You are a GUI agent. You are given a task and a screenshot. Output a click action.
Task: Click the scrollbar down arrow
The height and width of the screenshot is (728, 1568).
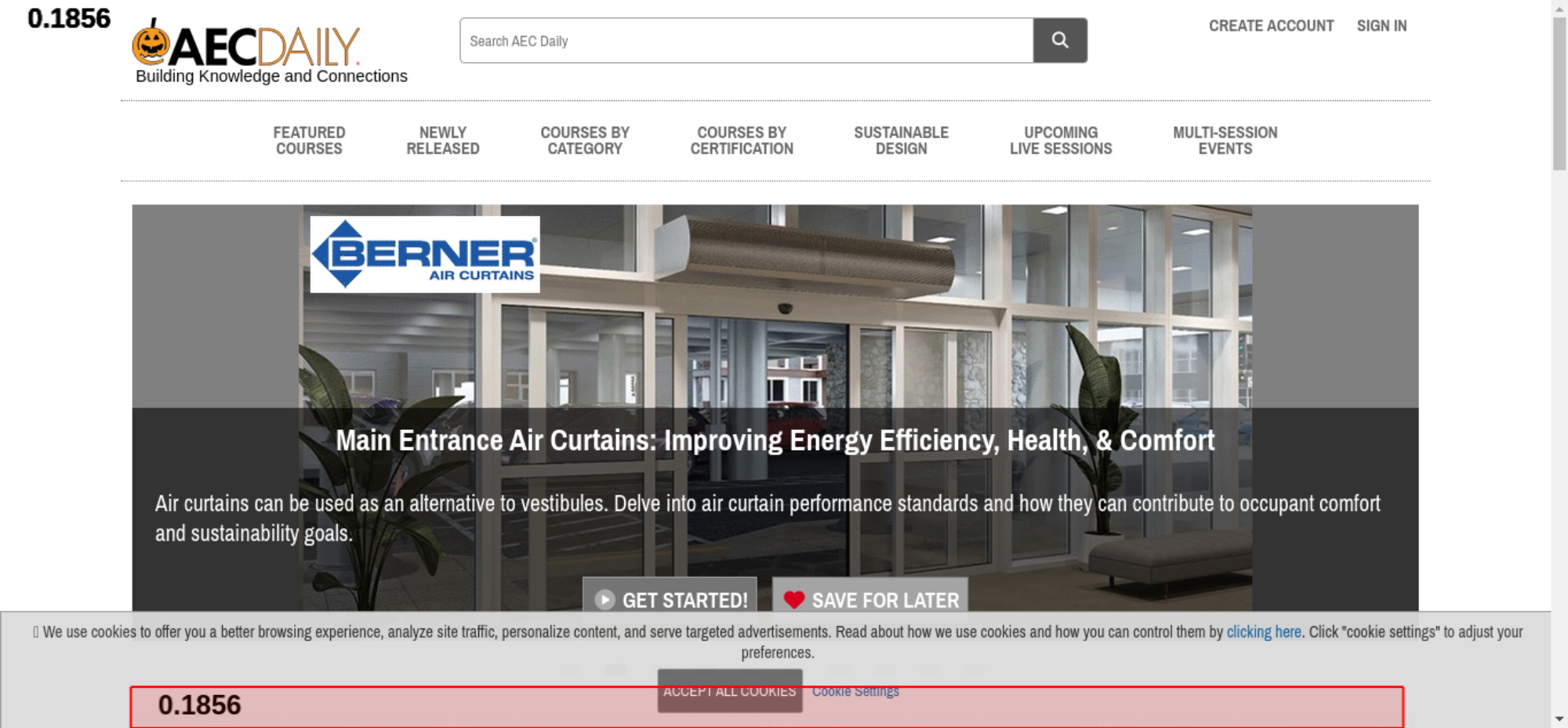click(1559, 719)
